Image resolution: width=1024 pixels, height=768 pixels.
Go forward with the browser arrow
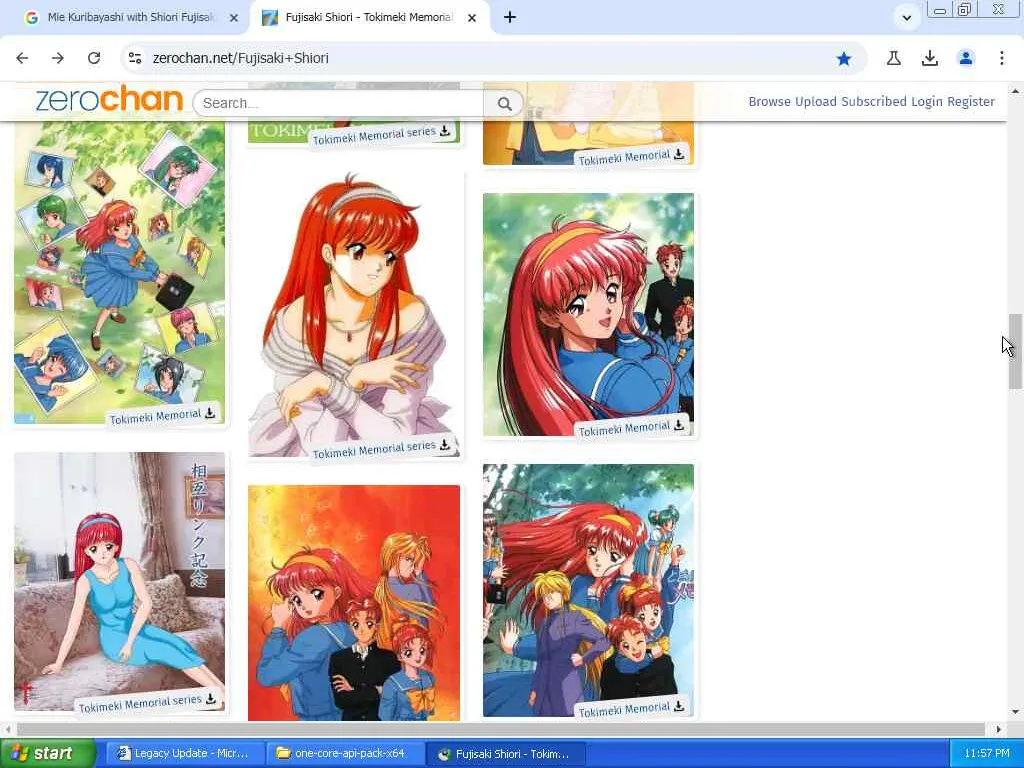pyautogui.click(x=58, y=58)
